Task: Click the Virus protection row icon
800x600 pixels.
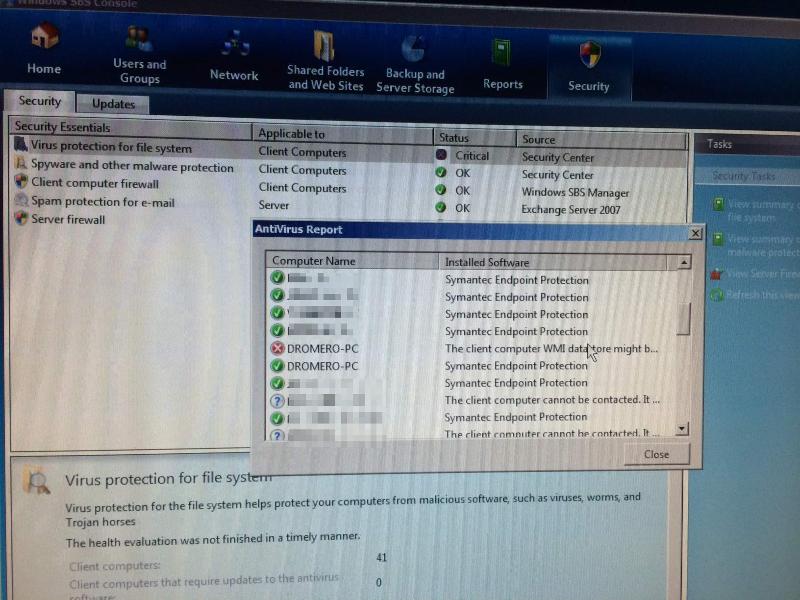Action: (20, 145)
